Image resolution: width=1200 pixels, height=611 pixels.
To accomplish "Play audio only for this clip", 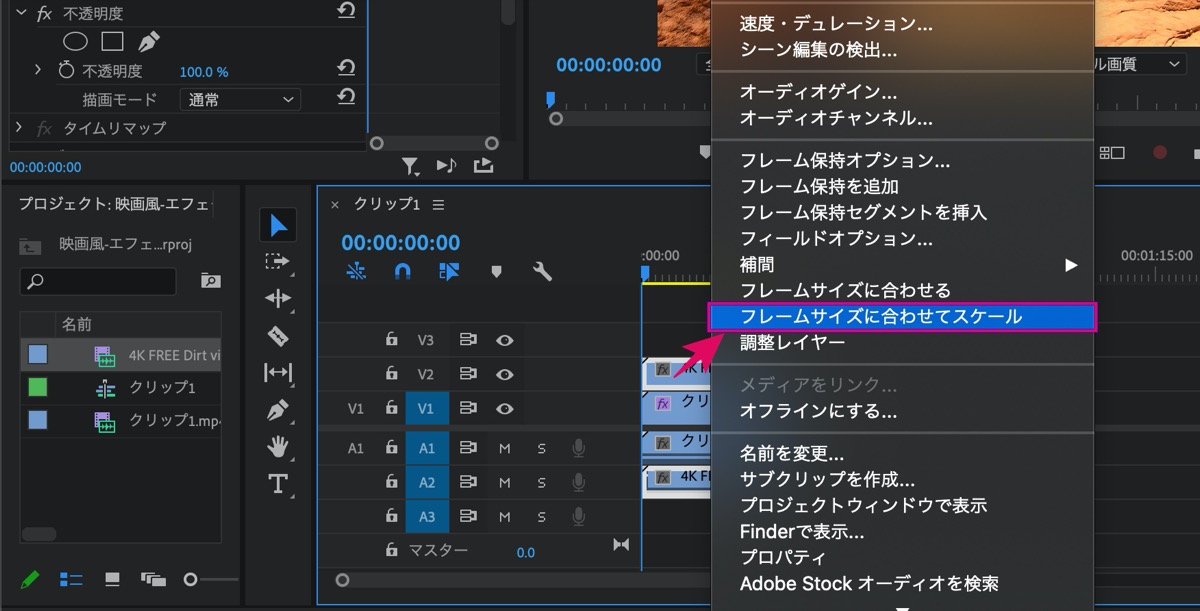I will coord(446,165).
